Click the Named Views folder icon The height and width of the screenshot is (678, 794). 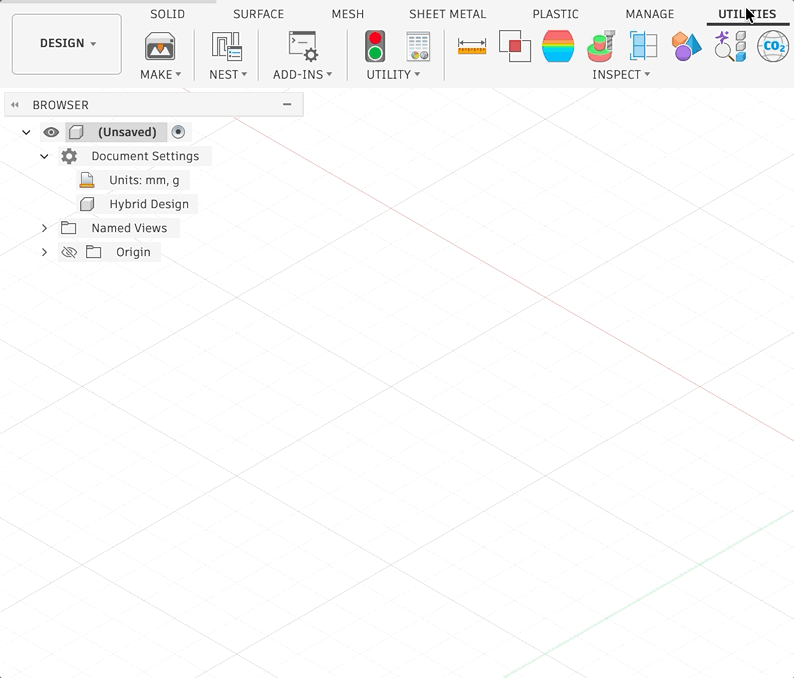click(68, 228)
